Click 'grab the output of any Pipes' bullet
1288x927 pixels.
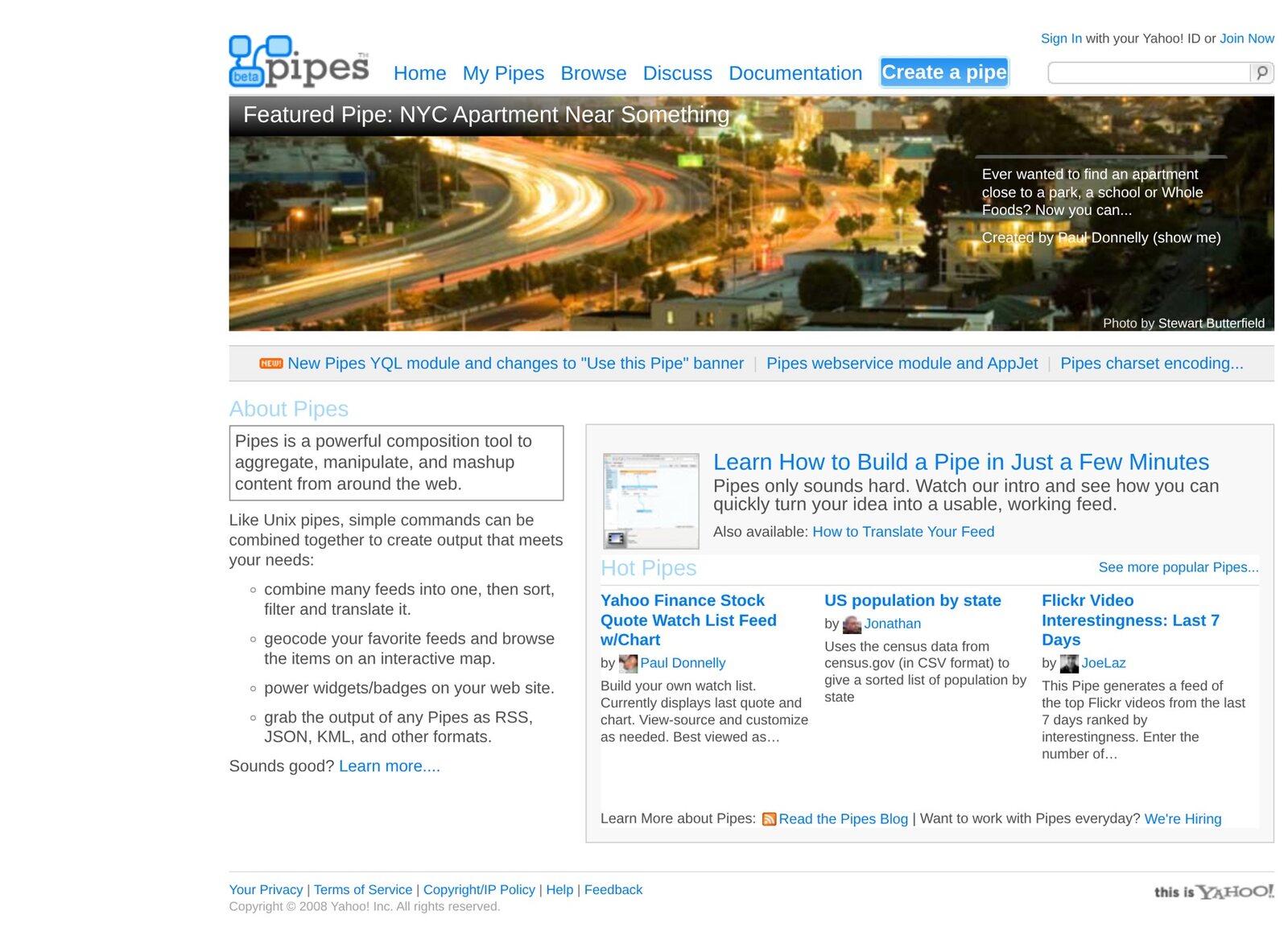pos(398,727)
